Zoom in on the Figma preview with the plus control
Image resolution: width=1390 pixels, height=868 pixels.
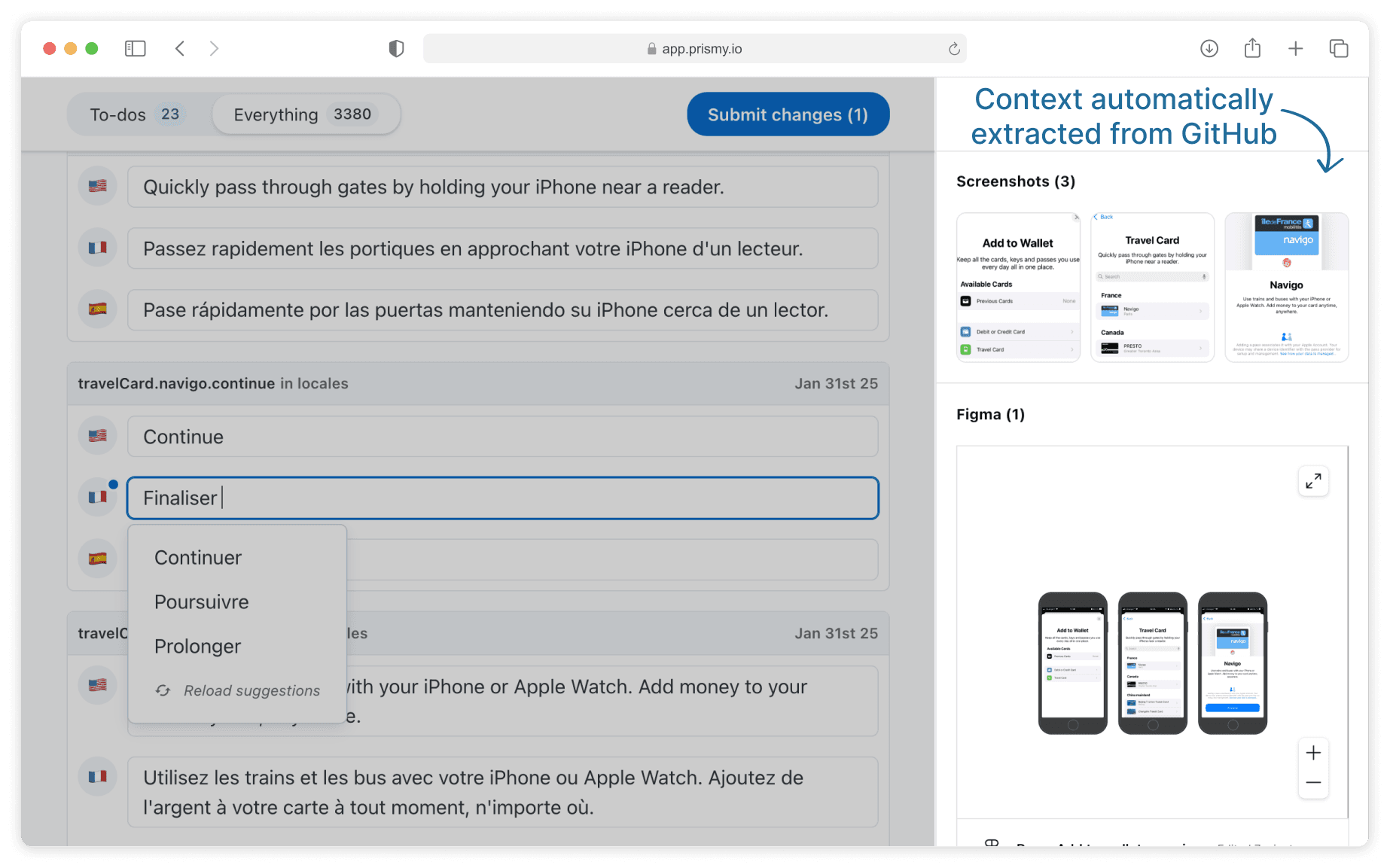click(x=1313, y=752)
